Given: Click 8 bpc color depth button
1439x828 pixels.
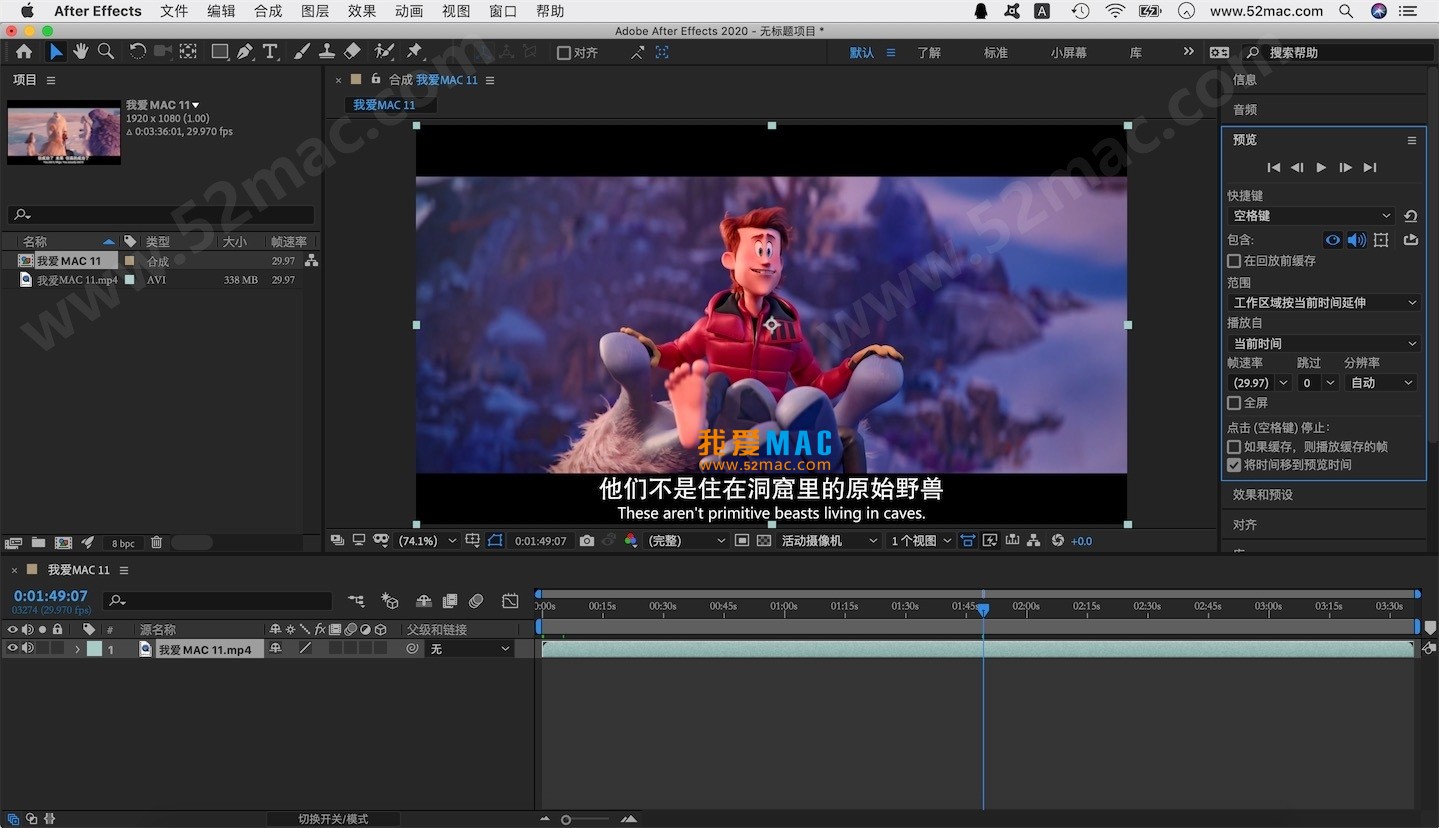Looking at the screenshot, I should (x=123, y=544).
